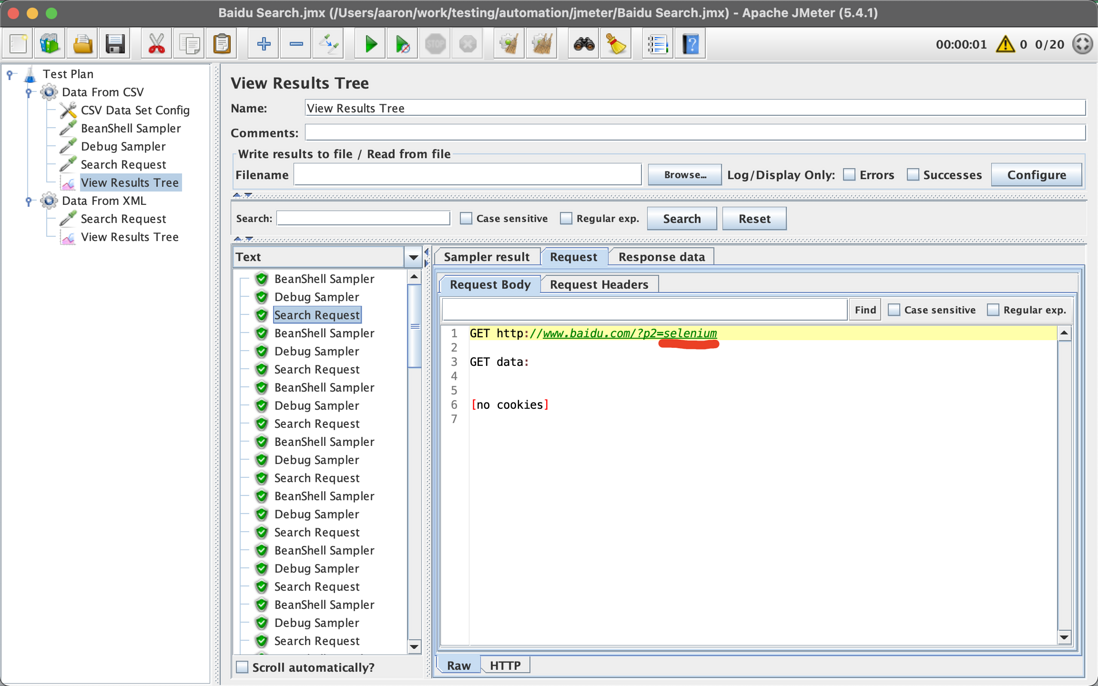Toggle Case sensitive in Search row
Image resolution: width=1098 pixels, height=686 pixels.
click(x=466, y=218)
